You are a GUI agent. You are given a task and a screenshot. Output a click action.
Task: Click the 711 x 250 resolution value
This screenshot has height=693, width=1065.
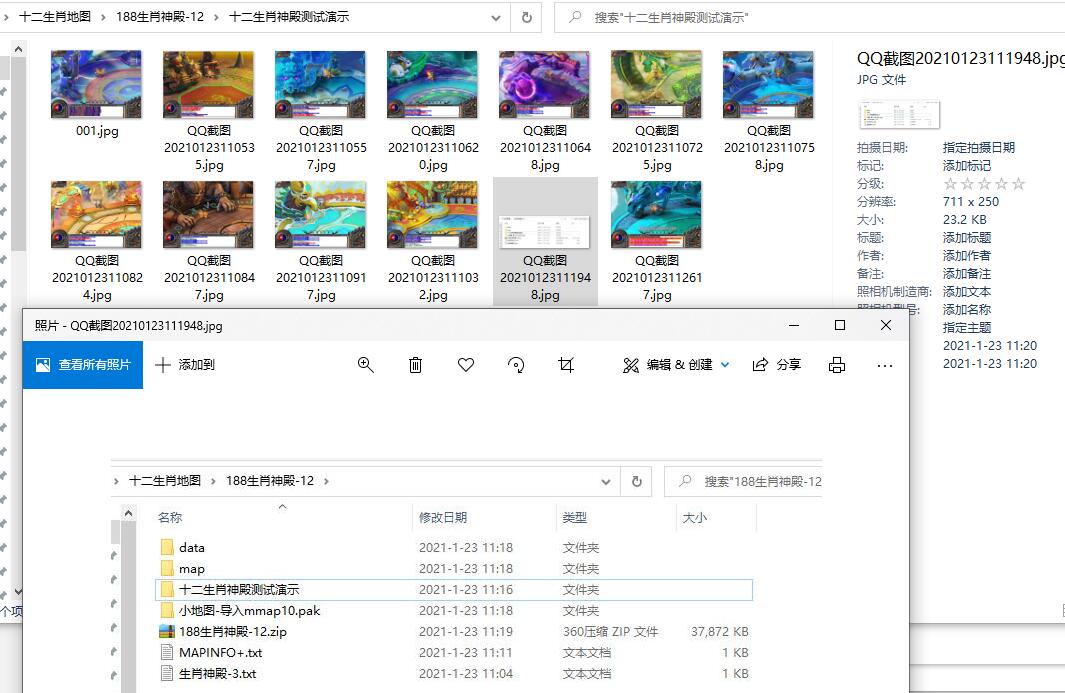971,202
